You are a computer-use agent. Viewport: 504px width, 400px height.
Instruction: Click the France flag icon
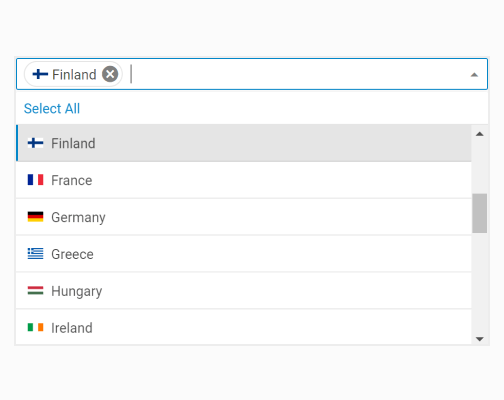coord(35,180)
